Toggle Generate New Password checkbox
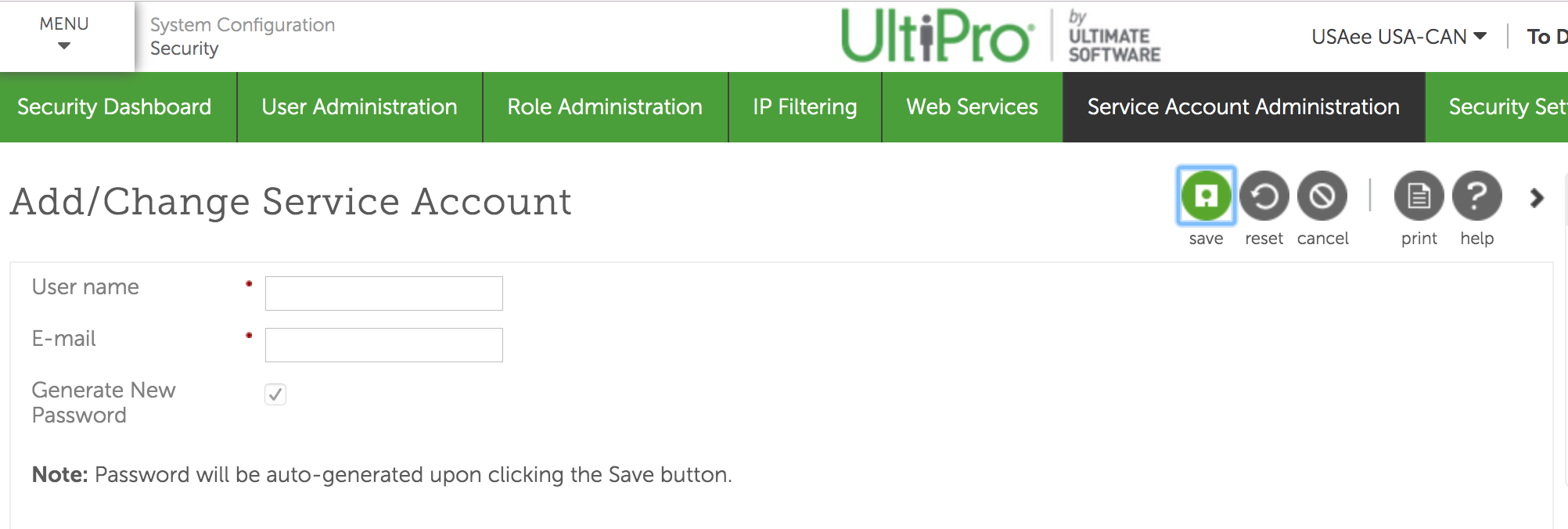Screen dimensions: 1568x529 [x=275, y=394]
